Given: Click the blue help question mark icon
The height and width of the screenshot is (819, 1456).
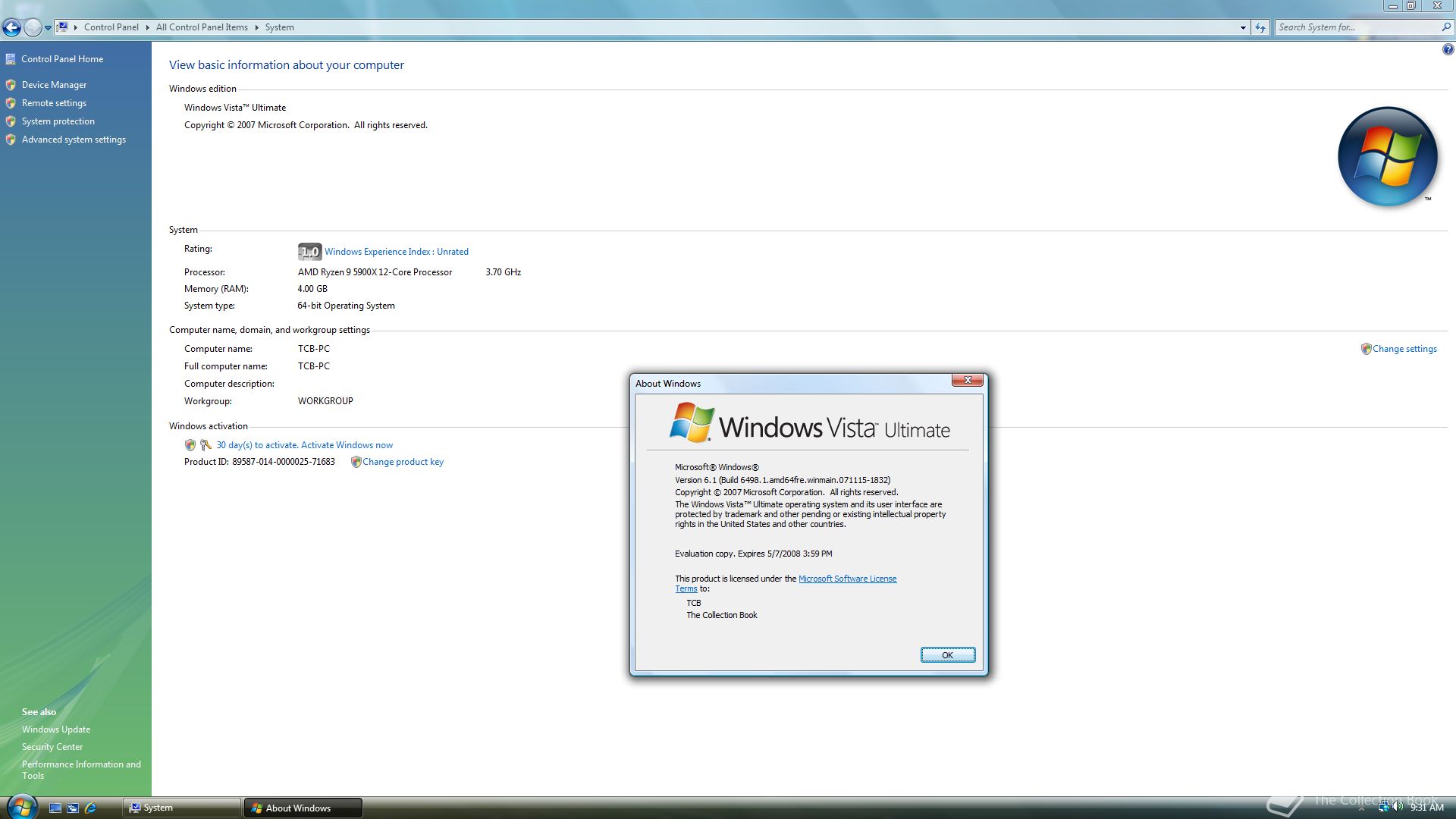Looking at the screenshot, I should pos(1448,50).
